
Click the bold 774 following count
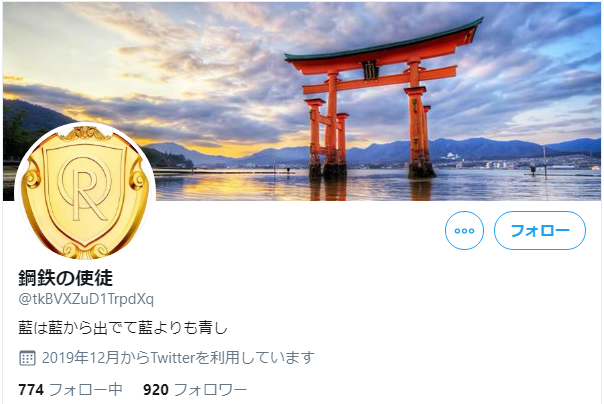click(31, 390)
